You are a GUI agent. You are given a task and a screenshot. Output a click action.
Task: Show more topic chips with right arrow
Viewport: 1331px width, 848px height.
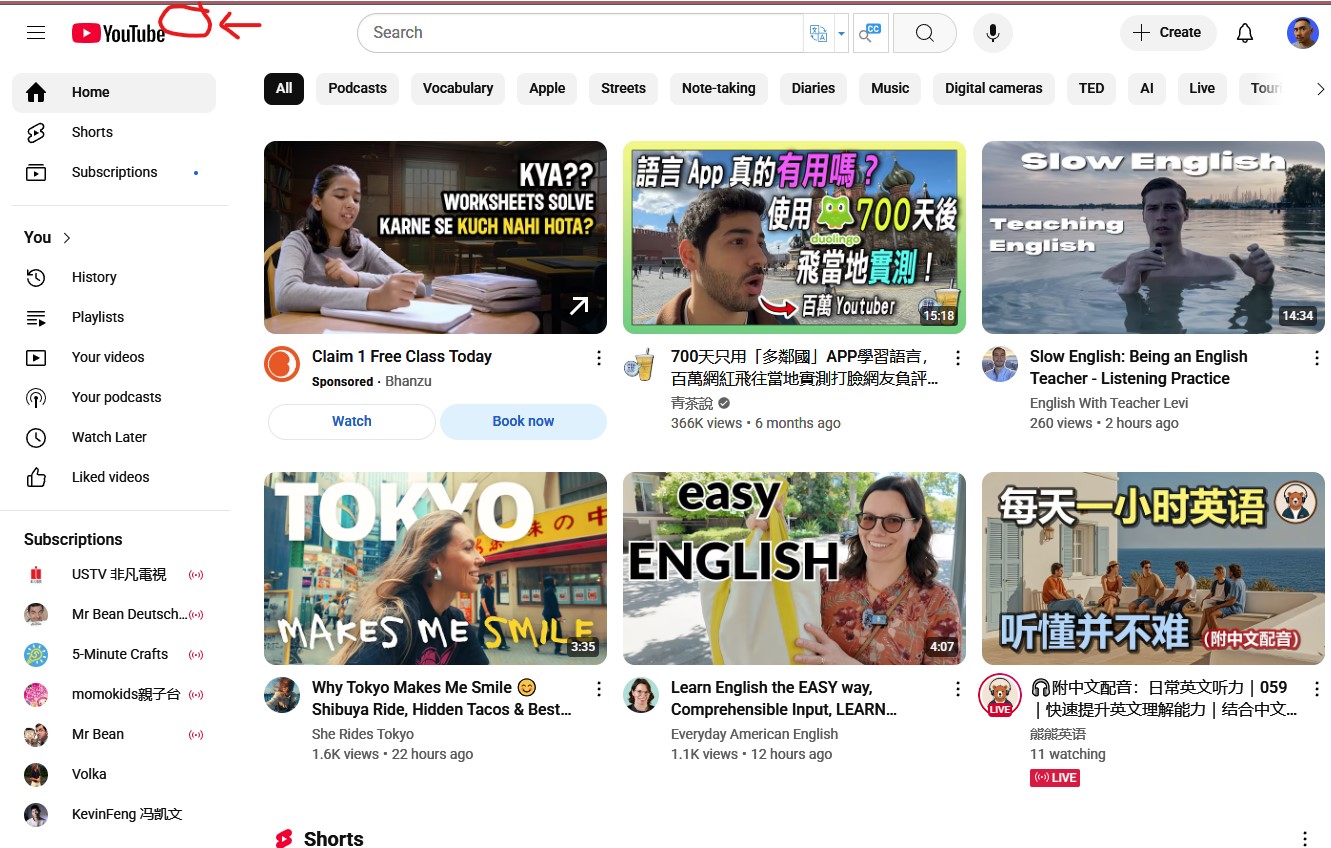click(1320, 89)
